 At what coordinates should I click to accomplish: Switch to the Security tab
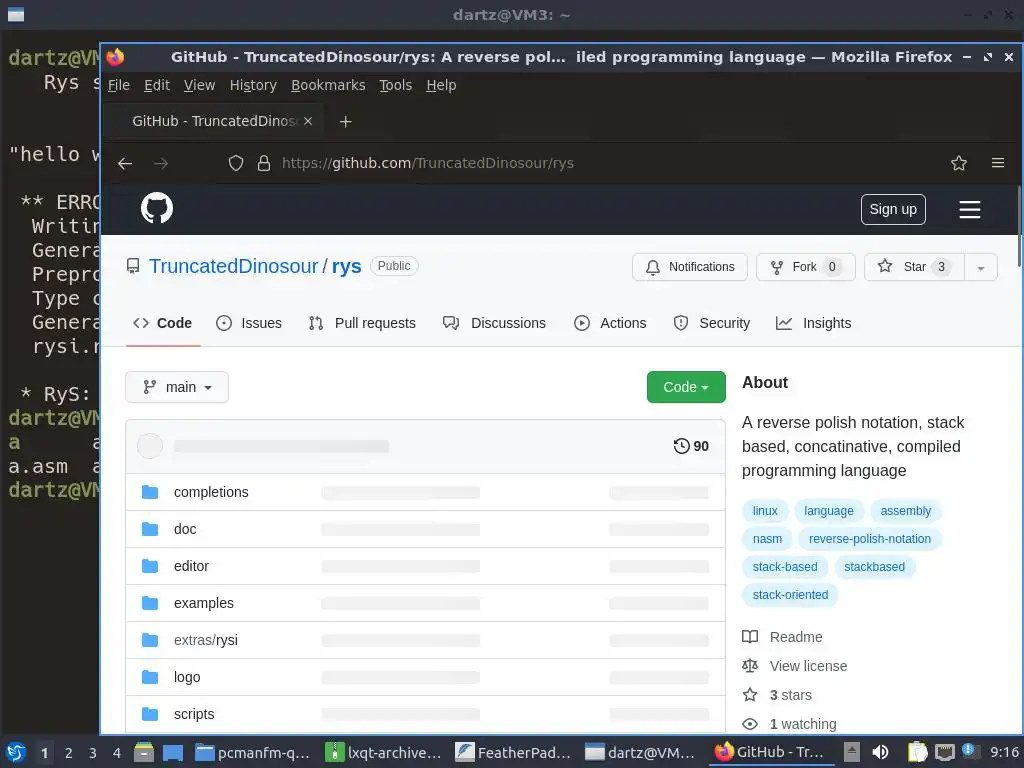pos(711,323)
